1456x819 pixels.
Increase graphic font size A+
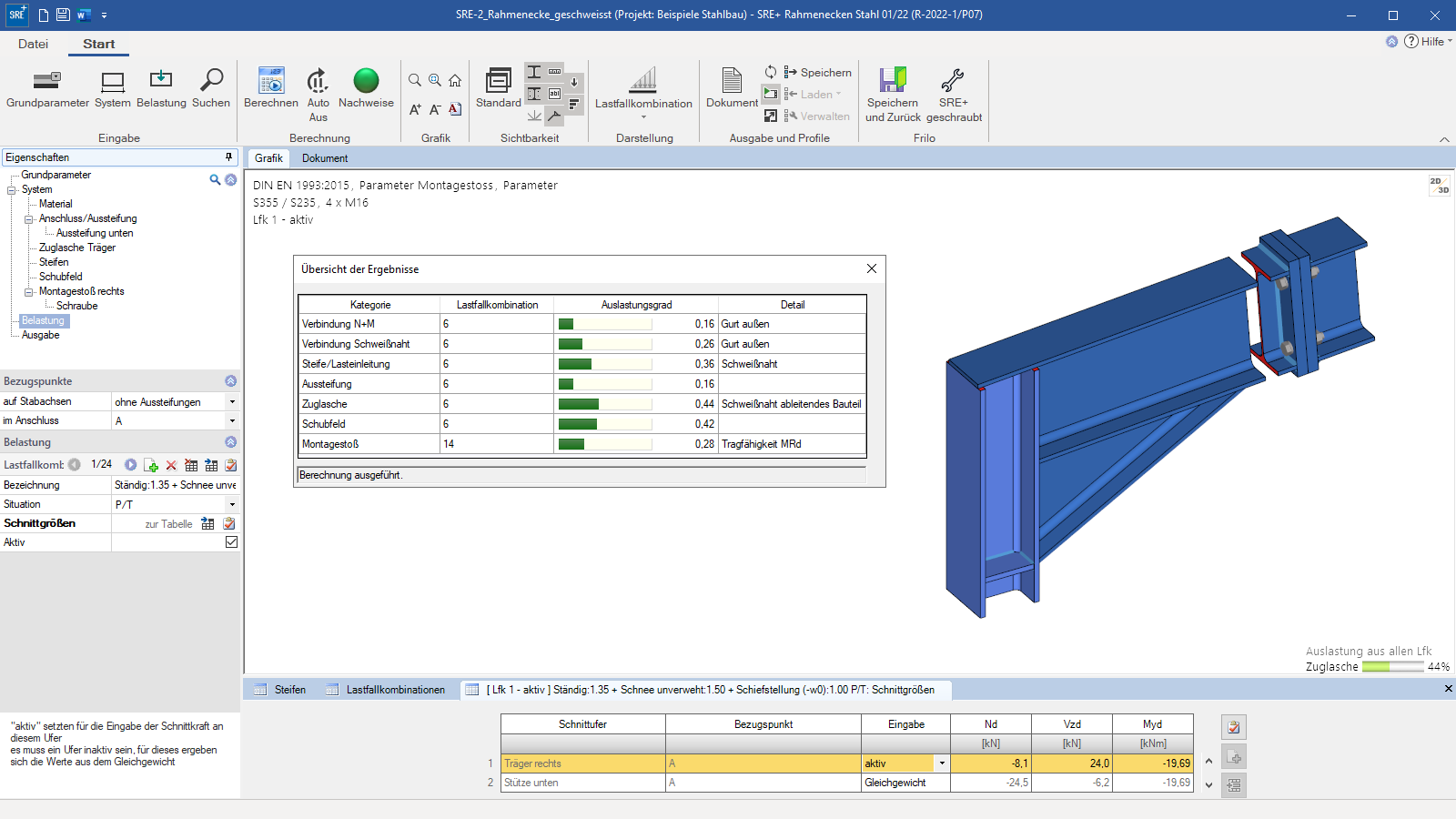point(415,109)
